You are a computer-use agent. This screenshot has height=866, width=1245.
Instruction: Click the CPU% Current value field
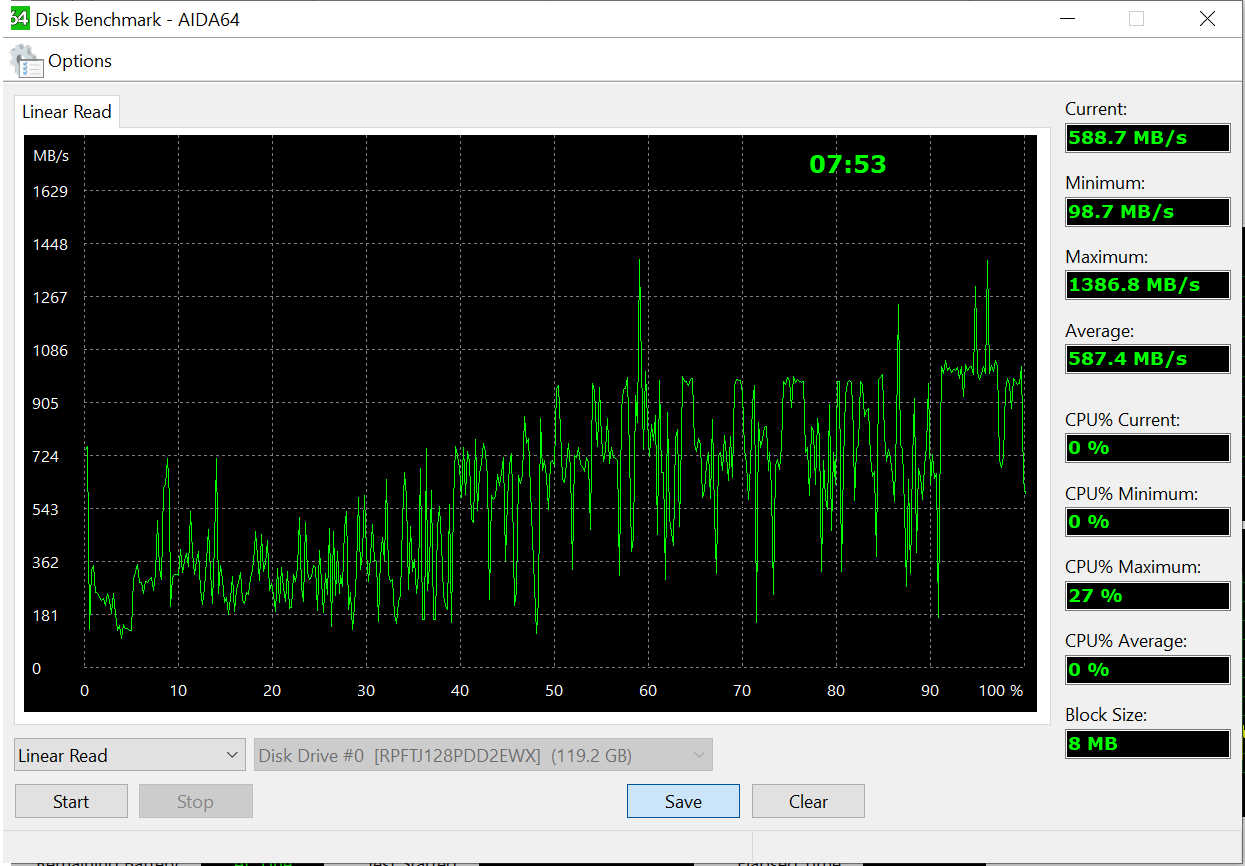(x=1148, y=448)
